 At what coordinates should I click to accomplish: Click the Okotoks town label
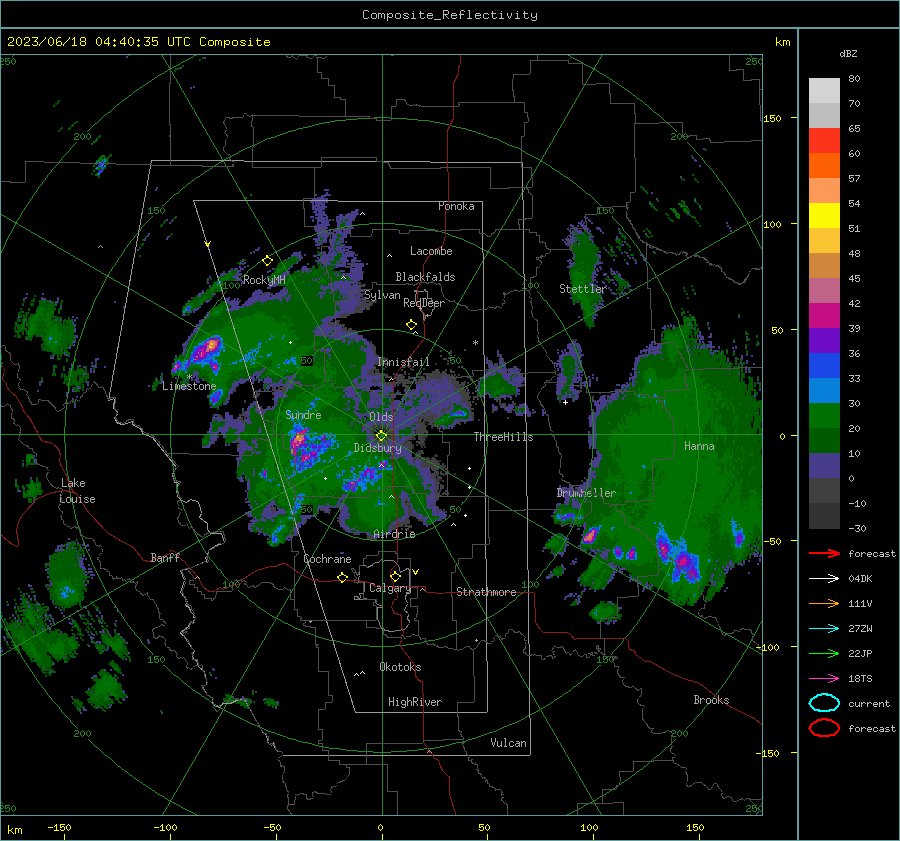[400, 666]
